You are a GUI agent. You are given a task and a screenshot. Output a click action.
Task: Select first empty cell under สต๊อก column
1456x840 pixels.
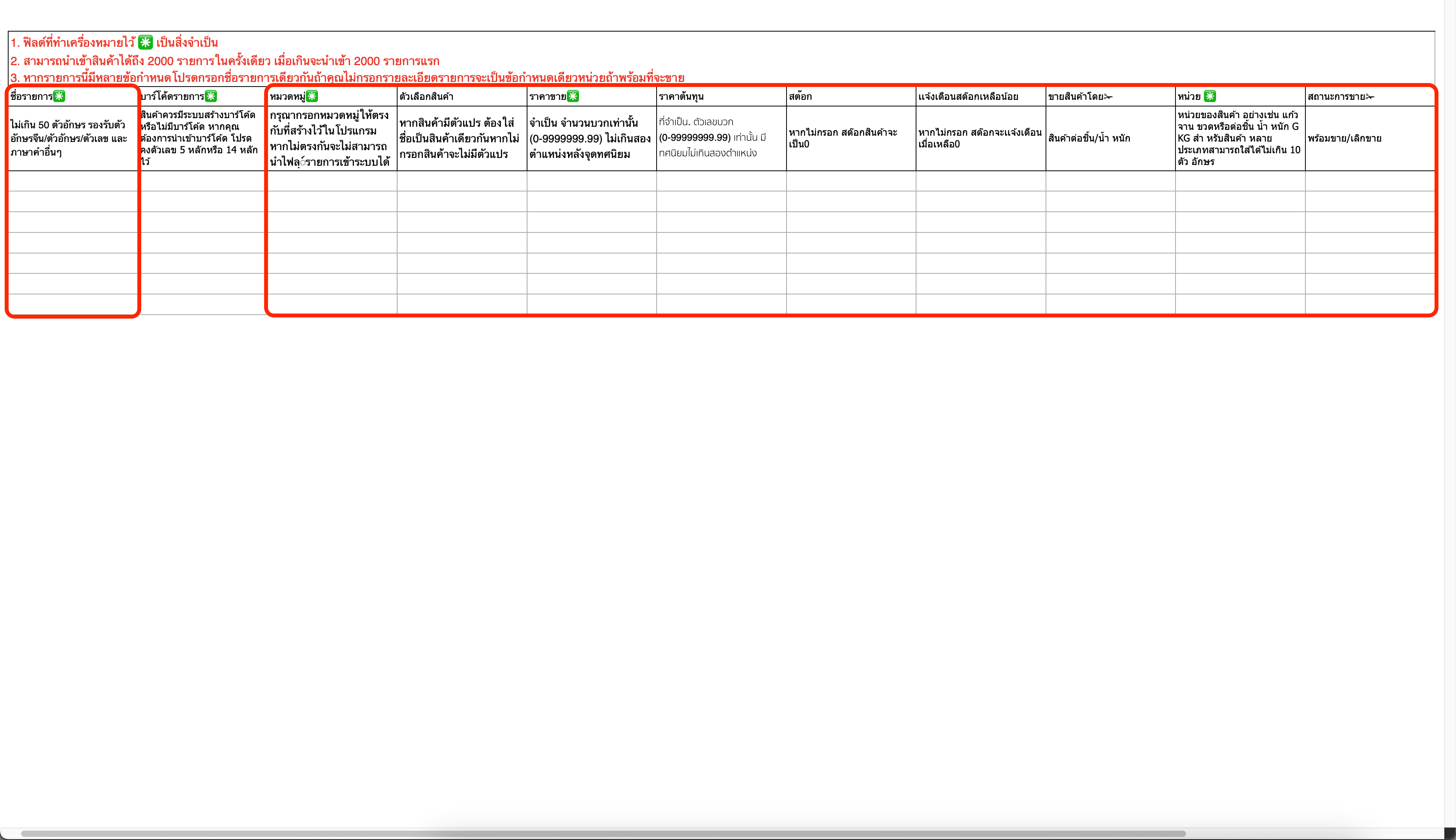click(x=851, y=181)
